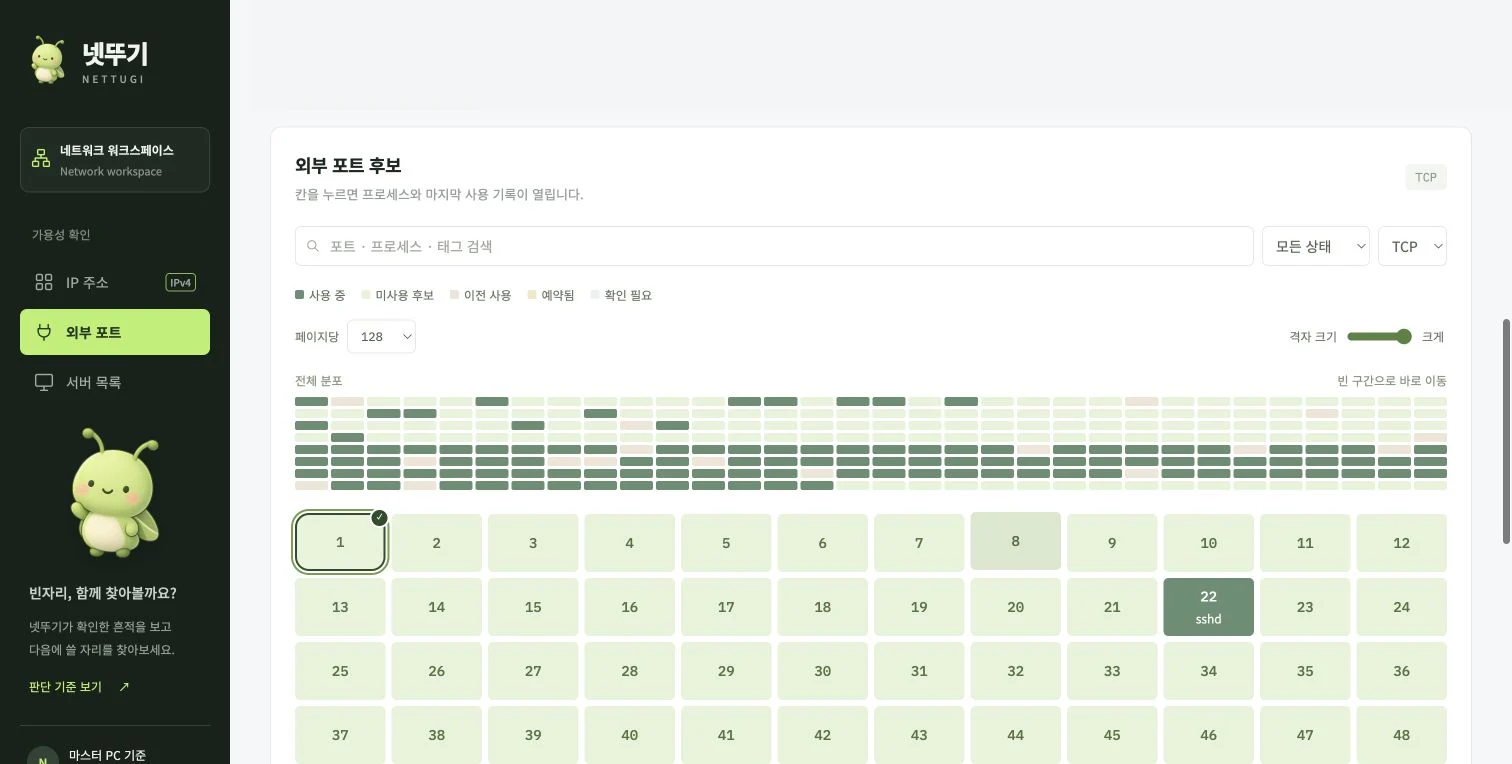Choose port cell 12
The image size is (1512, 764).
1401,543
